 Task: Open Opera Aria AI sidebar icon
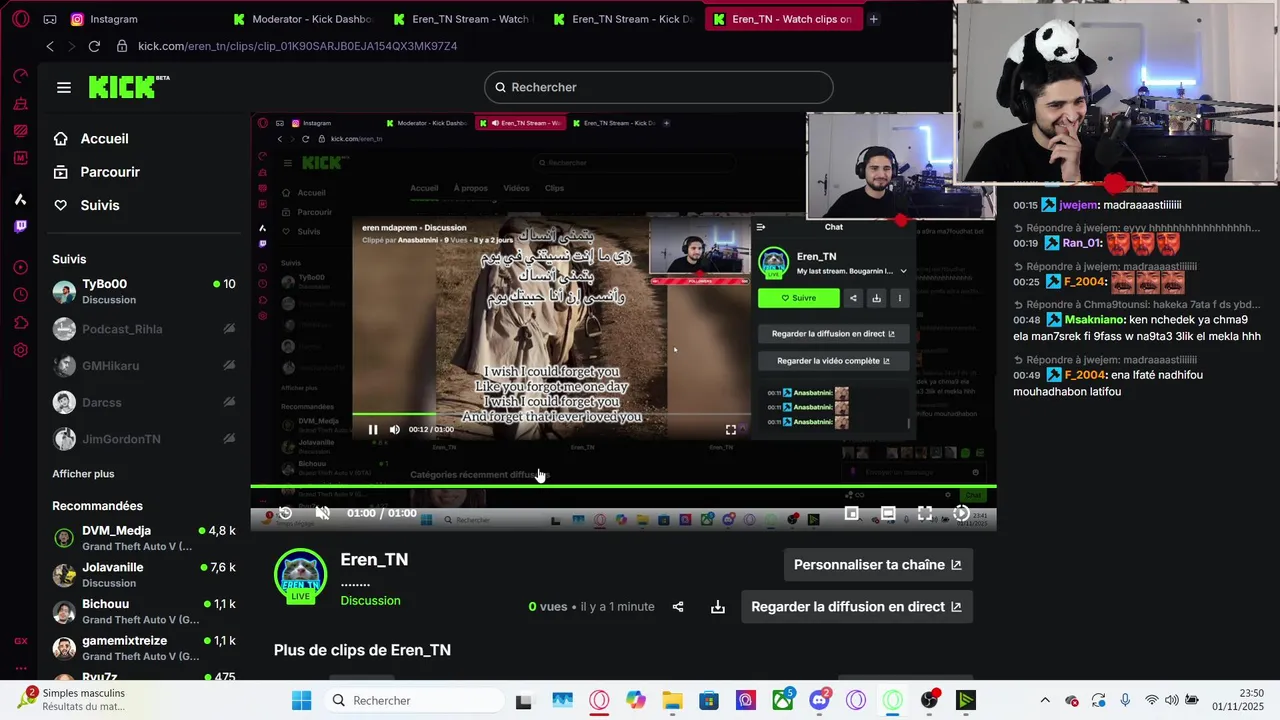click(20, 199)
